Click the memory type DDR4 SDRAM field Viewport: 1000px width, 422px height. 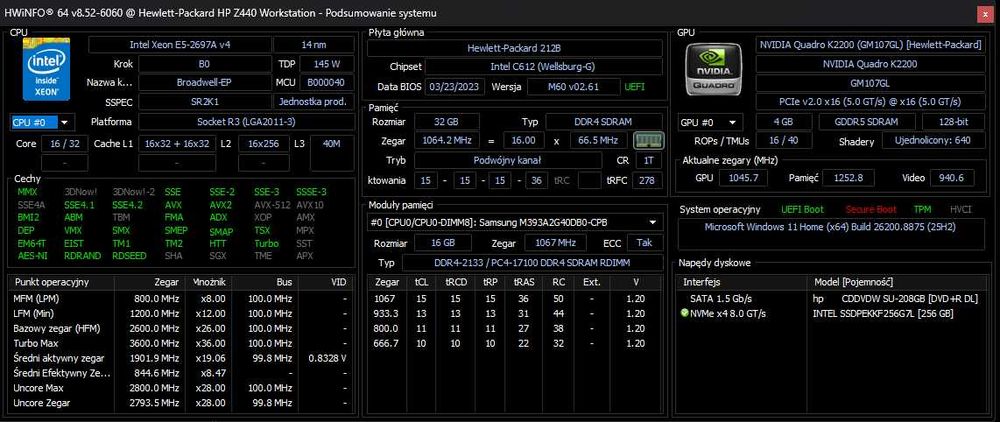point(603,121)
